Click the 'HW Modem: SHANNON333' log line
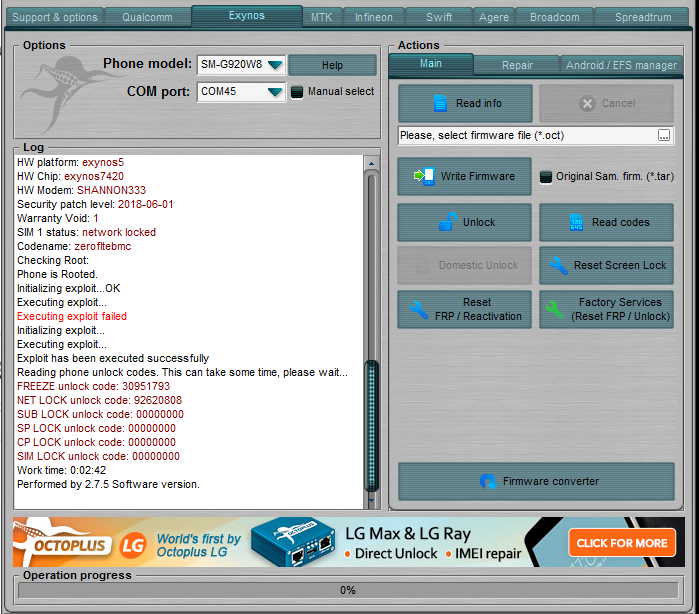The width and height of the screenshot is (699, 614). pyautogui.click(x=82, y=190)
